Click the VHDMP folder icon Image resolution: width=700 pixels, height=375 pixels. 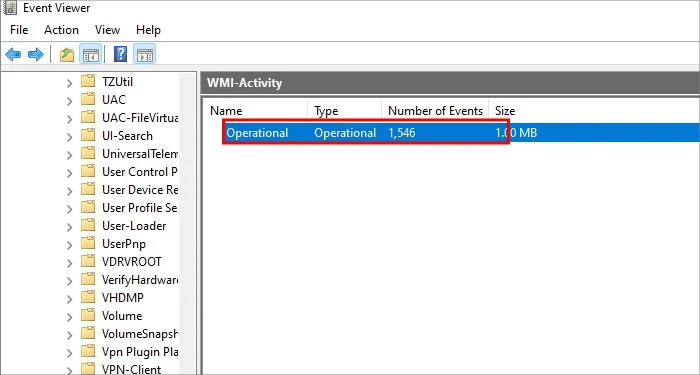(x=88, y=297)
